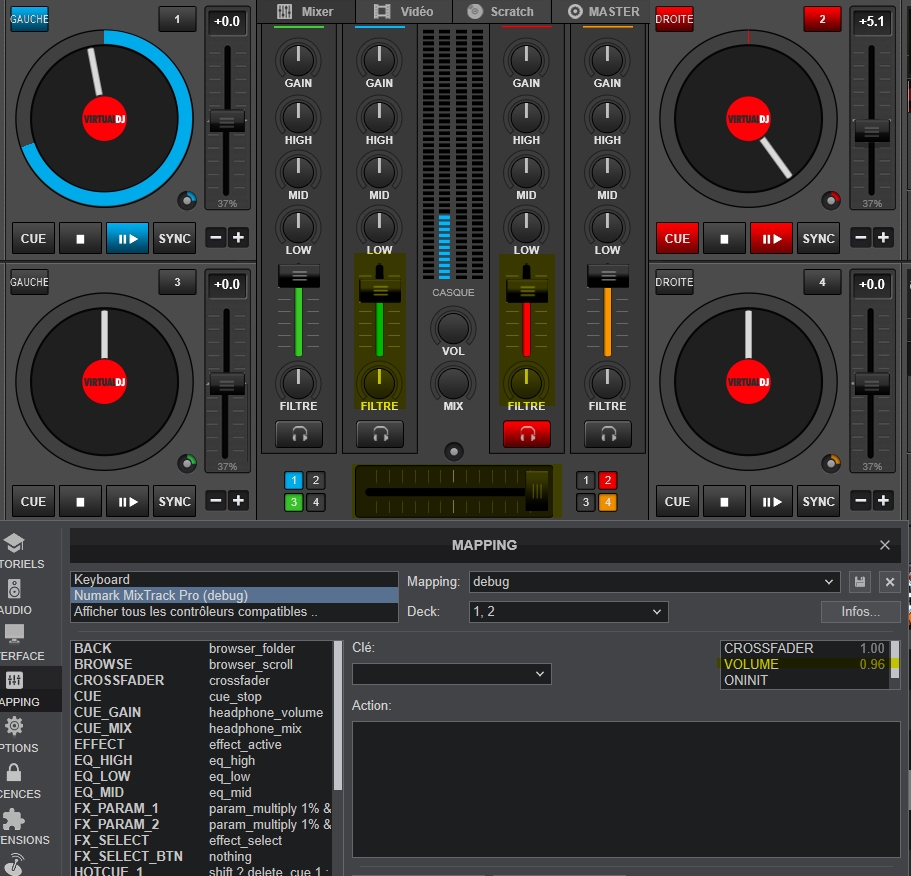Select Numark MixTrack Pro (debug) controller
Image resolution: width=911 pixels, height=876 pixels.
pyautogui.click(x=234, y=595)
